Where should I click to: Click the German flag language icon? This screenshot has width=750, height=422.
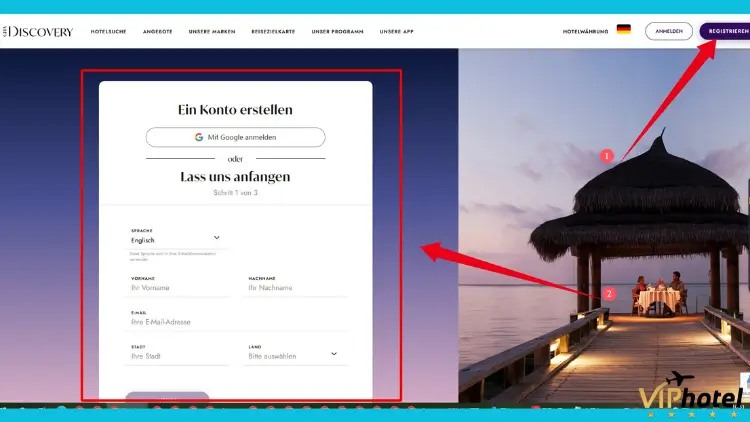[623, 30]
